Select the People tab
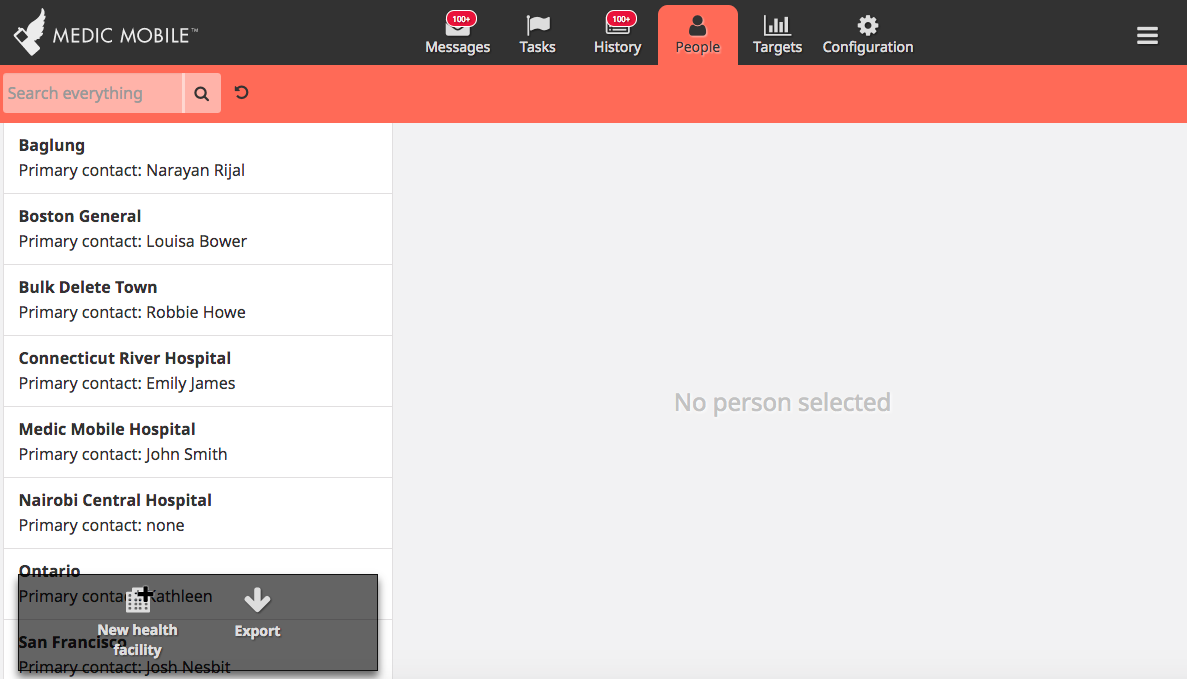 697,35
